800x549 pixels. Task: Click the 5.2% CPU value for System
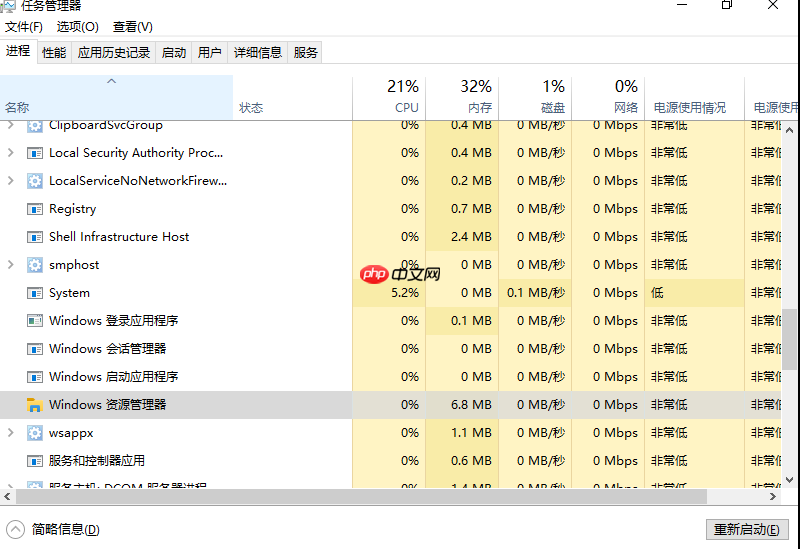(x=405, y=293)
